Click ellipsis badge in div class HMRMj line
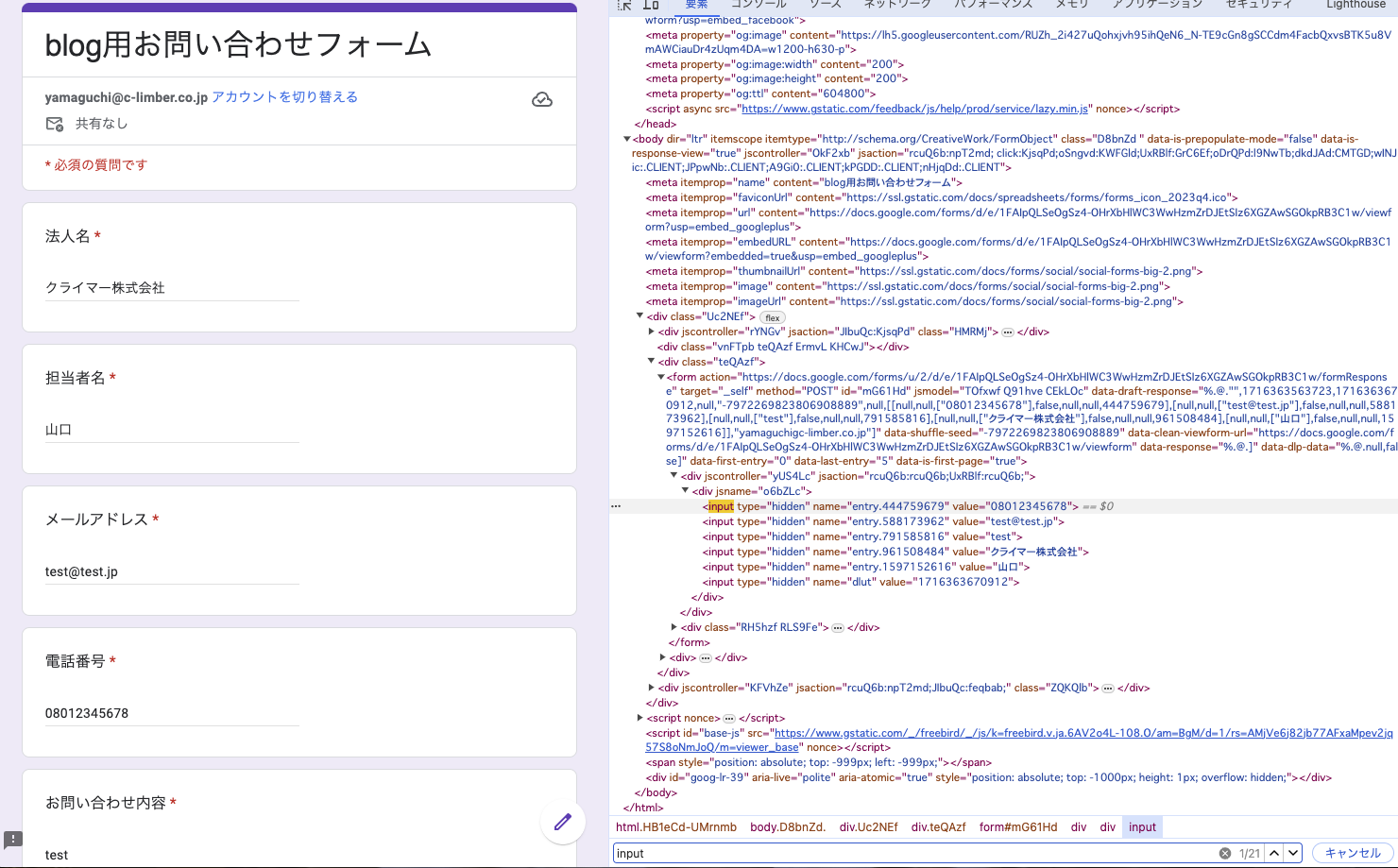Screen dimensions: 1398x868 1008,332
